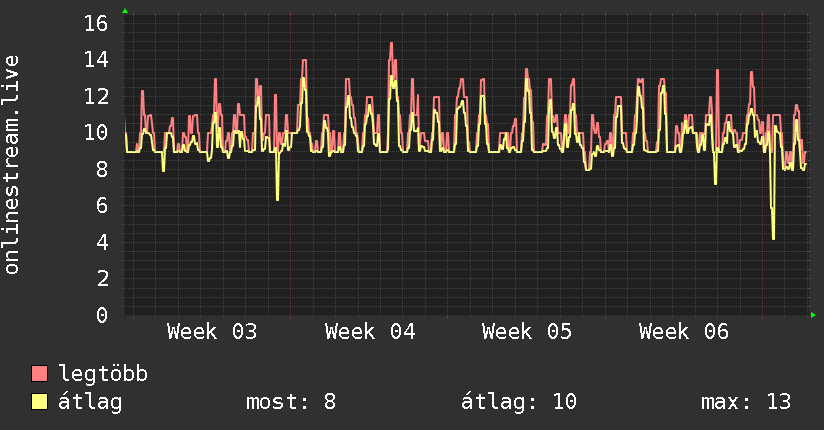Click the 10 y-axis tick label

96,132
